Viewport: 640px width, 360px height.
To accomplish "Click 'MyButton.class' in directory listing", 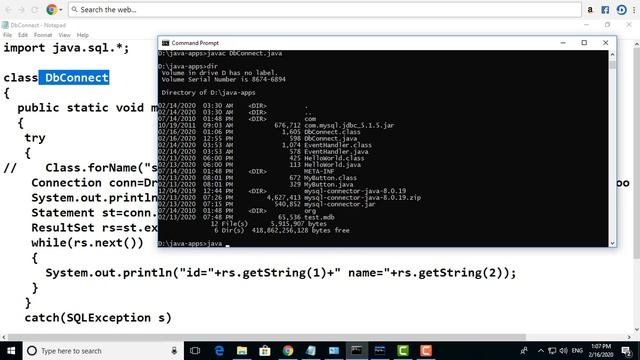I will pyautogui.click(x=330, y=178).
